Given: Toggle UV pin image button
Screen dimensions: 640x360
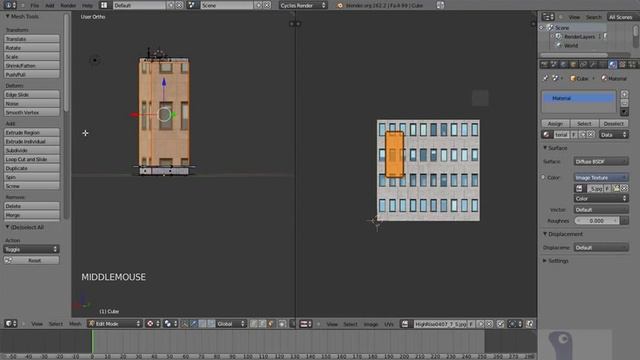Looking at the screenshot, I should point(500,324).
